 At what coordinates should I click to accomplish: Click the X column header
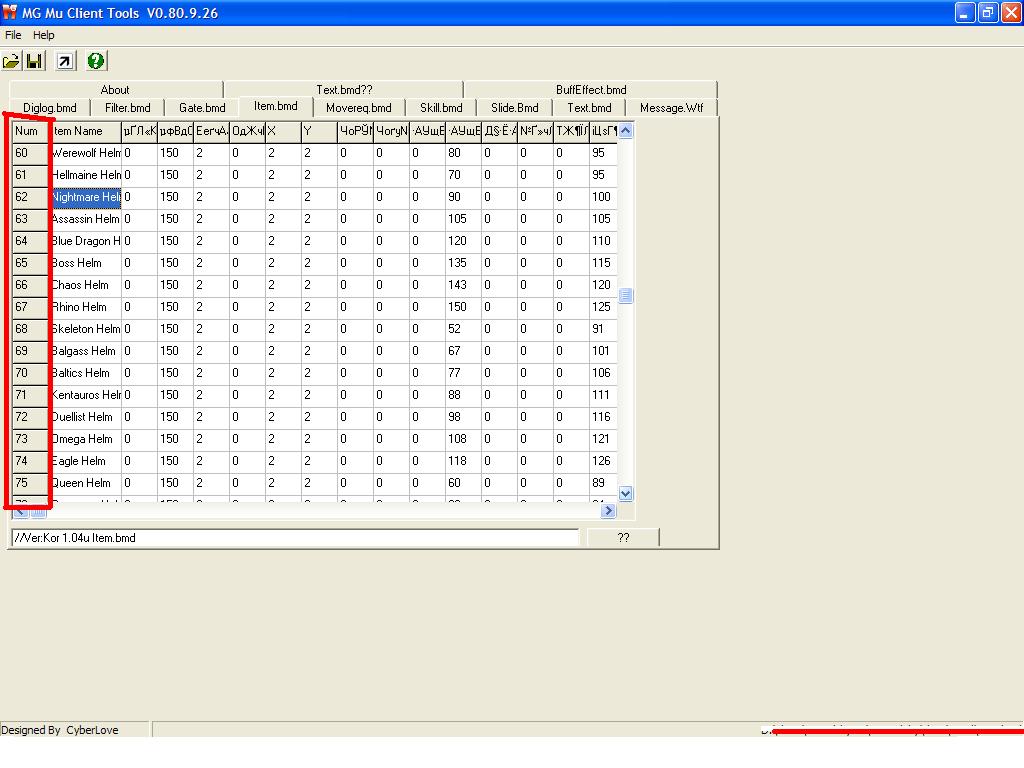click(283, 131)
